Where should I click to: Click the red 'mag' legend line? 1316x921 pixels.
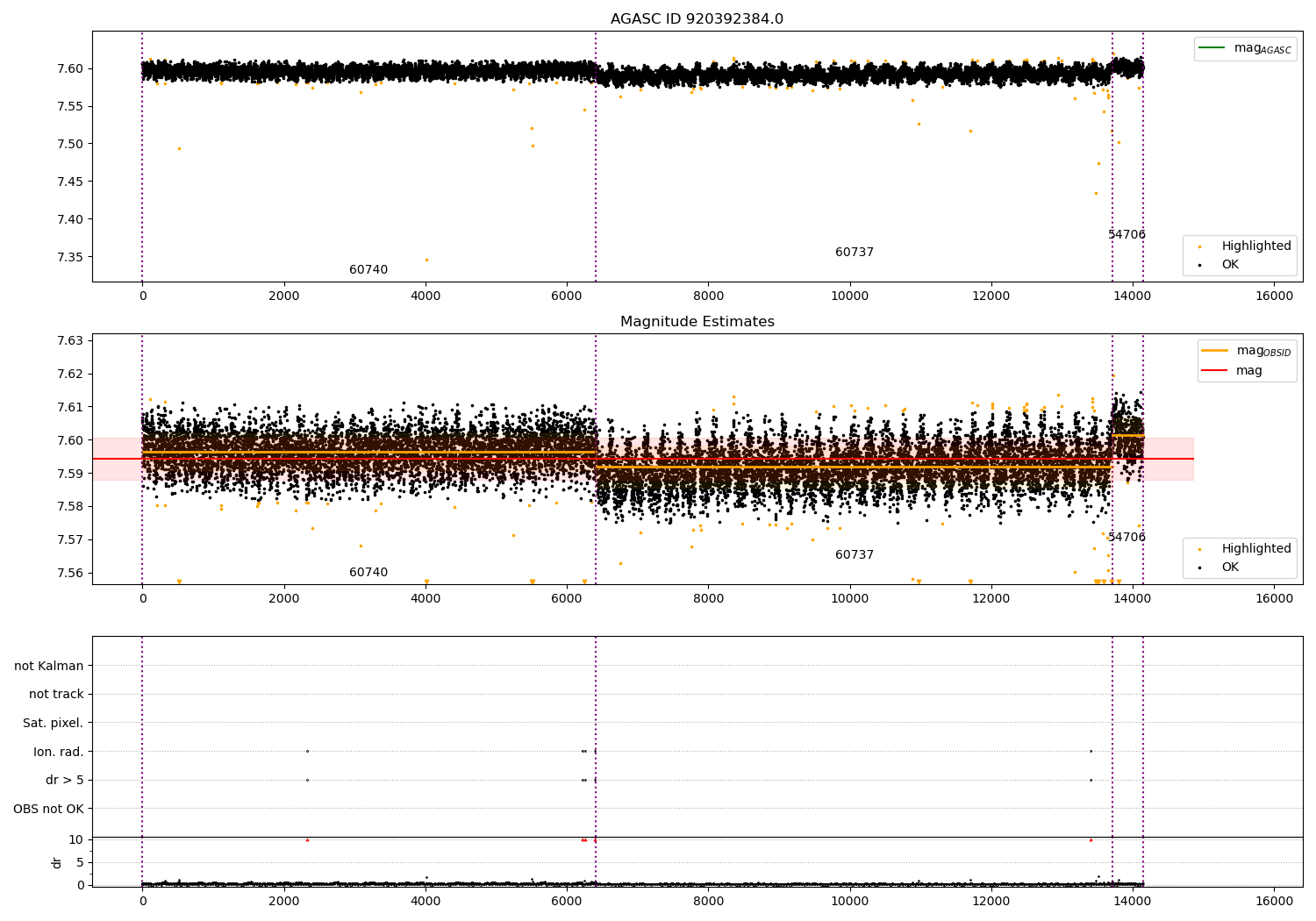click(x=1216, y=371)
